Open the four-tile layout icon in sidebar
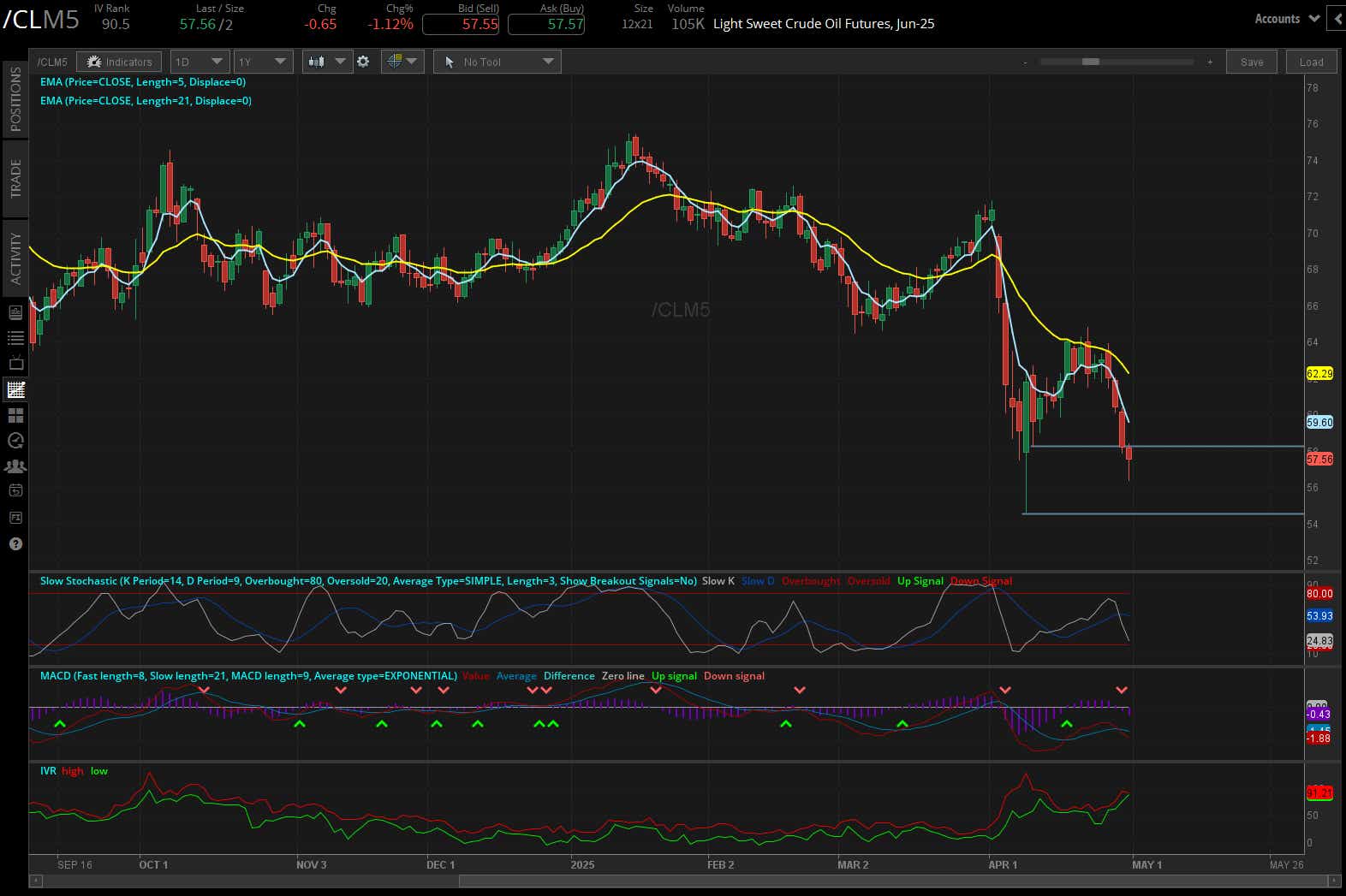The image size is (1346, 896). click(15, 415)
